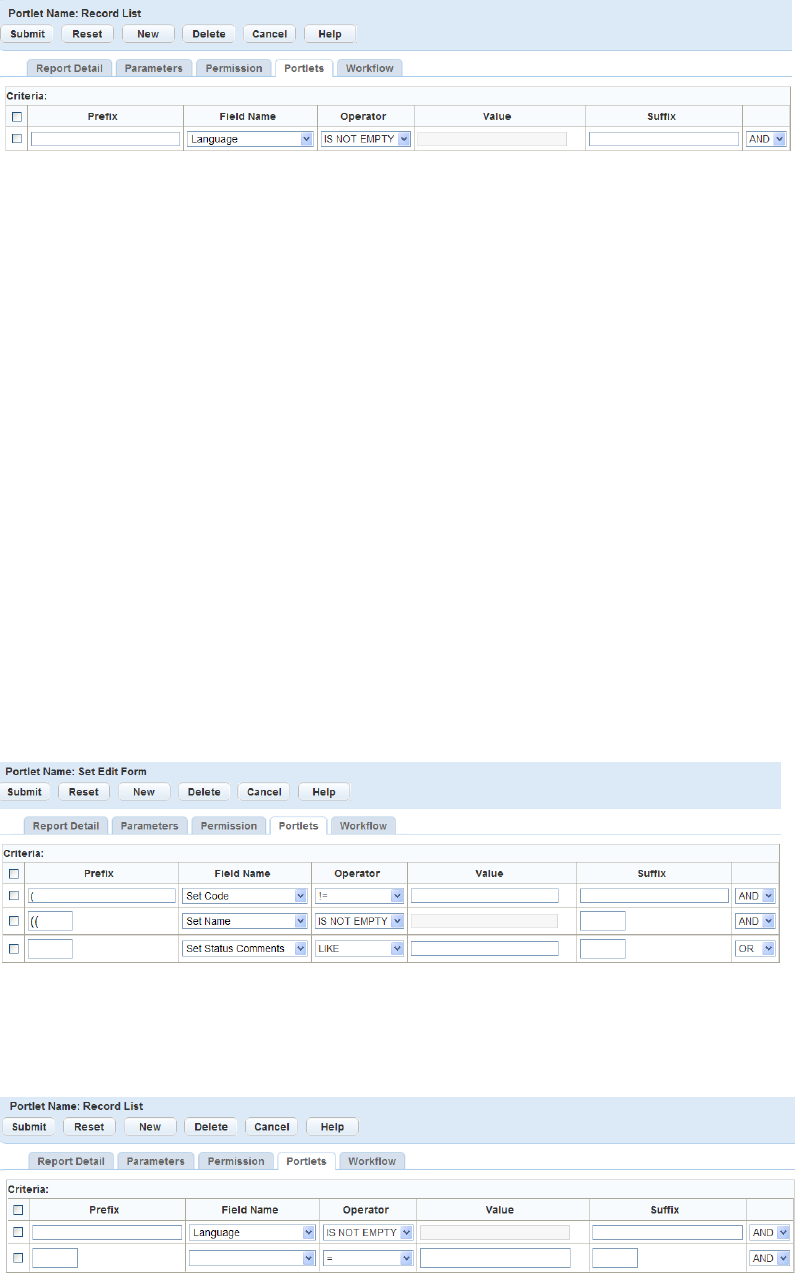Click Submit in the Set Edit Form portlet
The width and height of the screenshot is (795, 1274).
point(24,792)
